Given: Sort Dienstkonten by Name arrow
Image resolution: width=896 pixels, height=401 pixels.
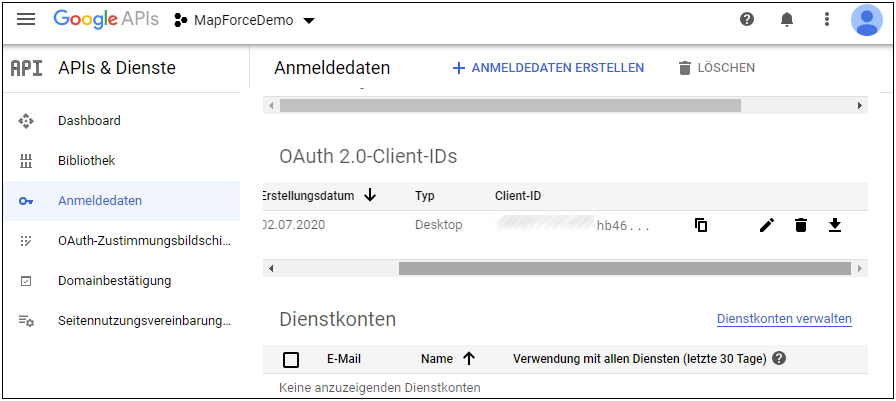Looking at the screenshot, I should click(468, 358).
